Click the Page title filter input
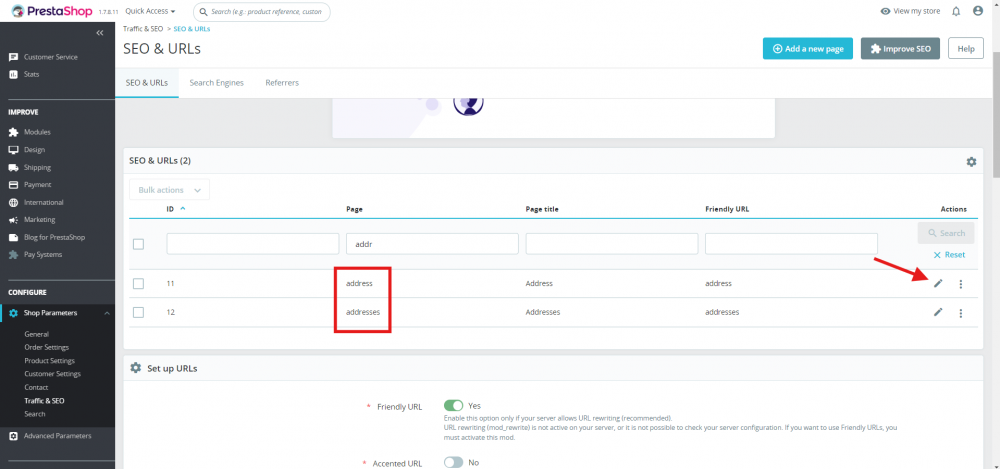 pyautogui.click(x=612, y=244)
